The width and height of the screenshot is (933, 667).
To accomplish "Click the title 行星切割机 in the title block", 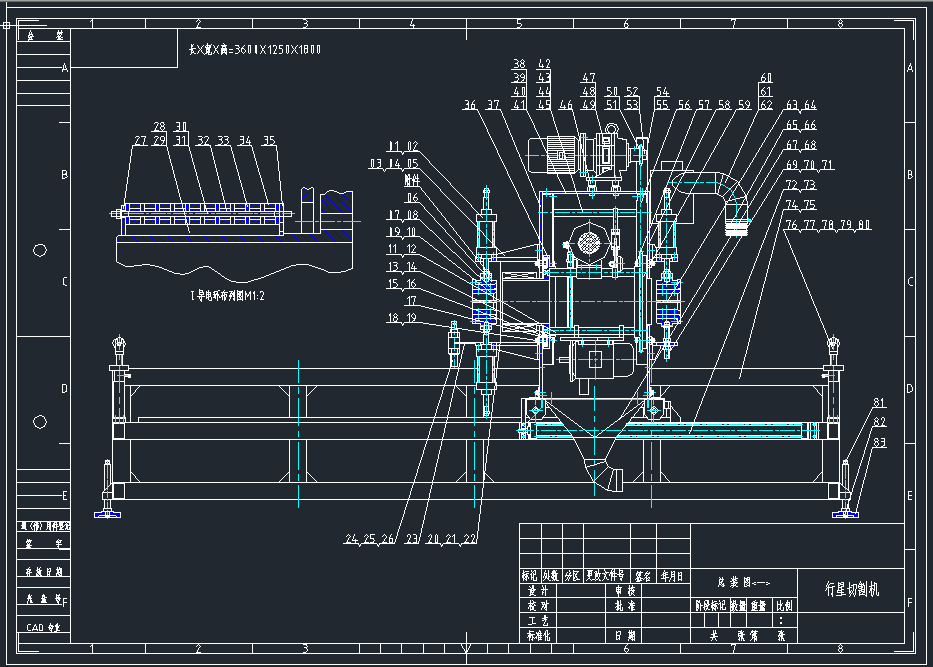I will pos(854,588).
